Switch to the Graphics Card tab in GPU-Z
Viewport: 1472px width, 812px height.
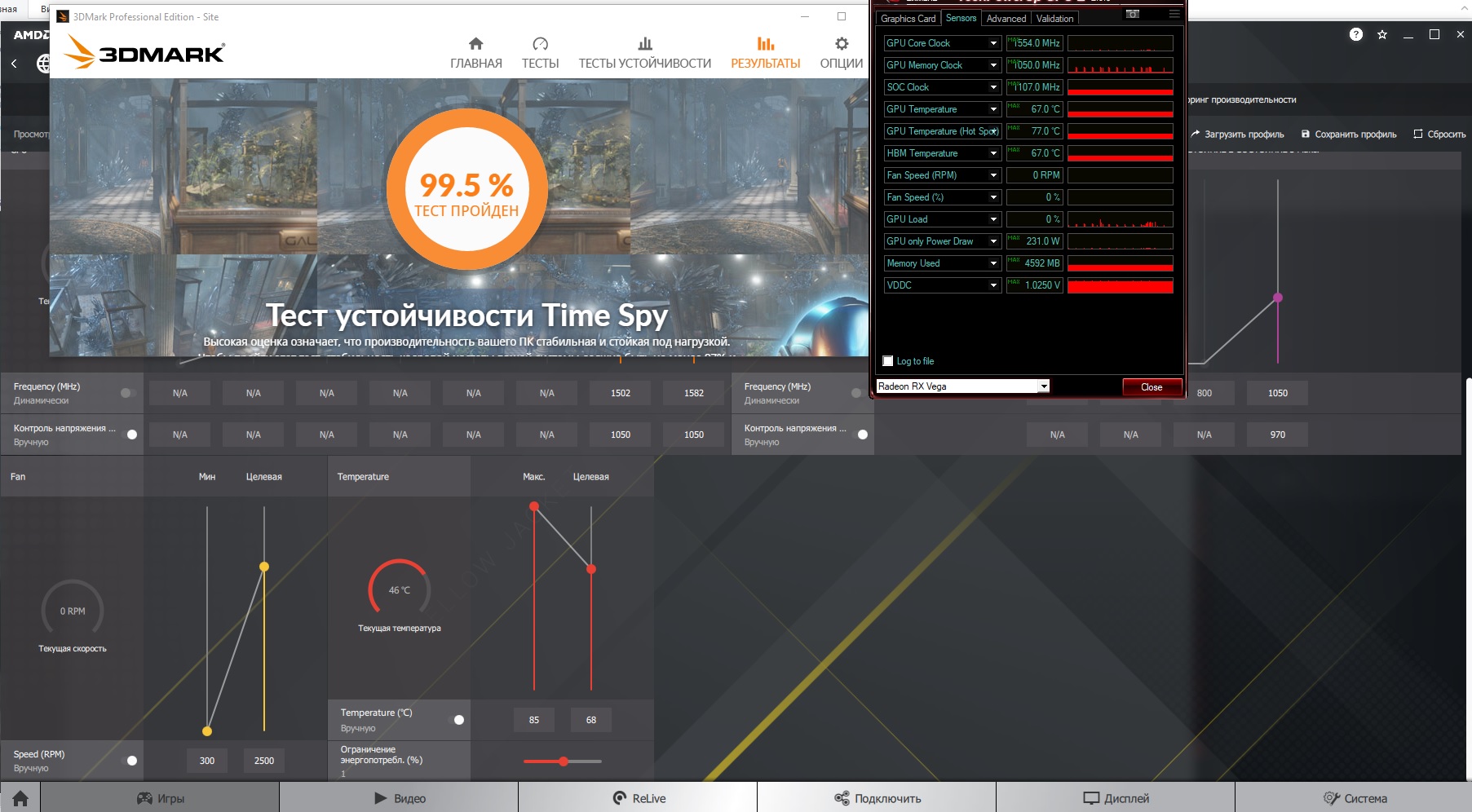[x=908, y=18]
